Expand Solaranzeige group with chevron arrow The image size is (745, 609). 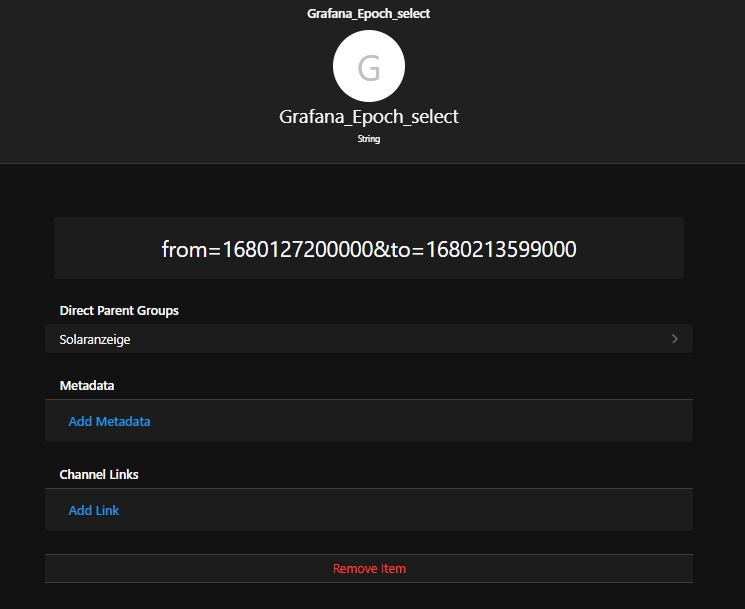(675, 339)
